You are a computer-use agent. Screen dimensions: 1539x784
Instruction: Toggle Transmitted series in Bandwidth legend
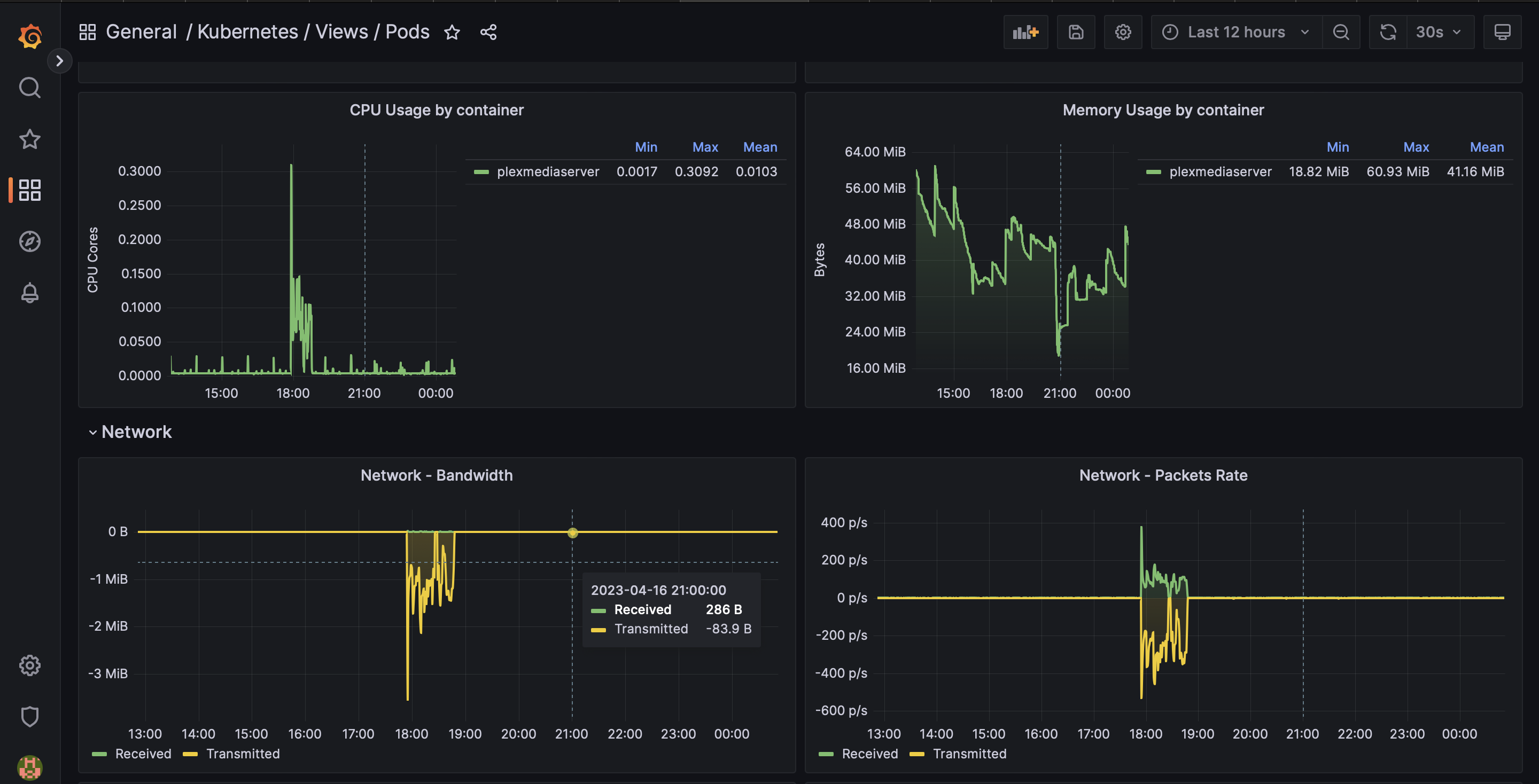point(243,754)
